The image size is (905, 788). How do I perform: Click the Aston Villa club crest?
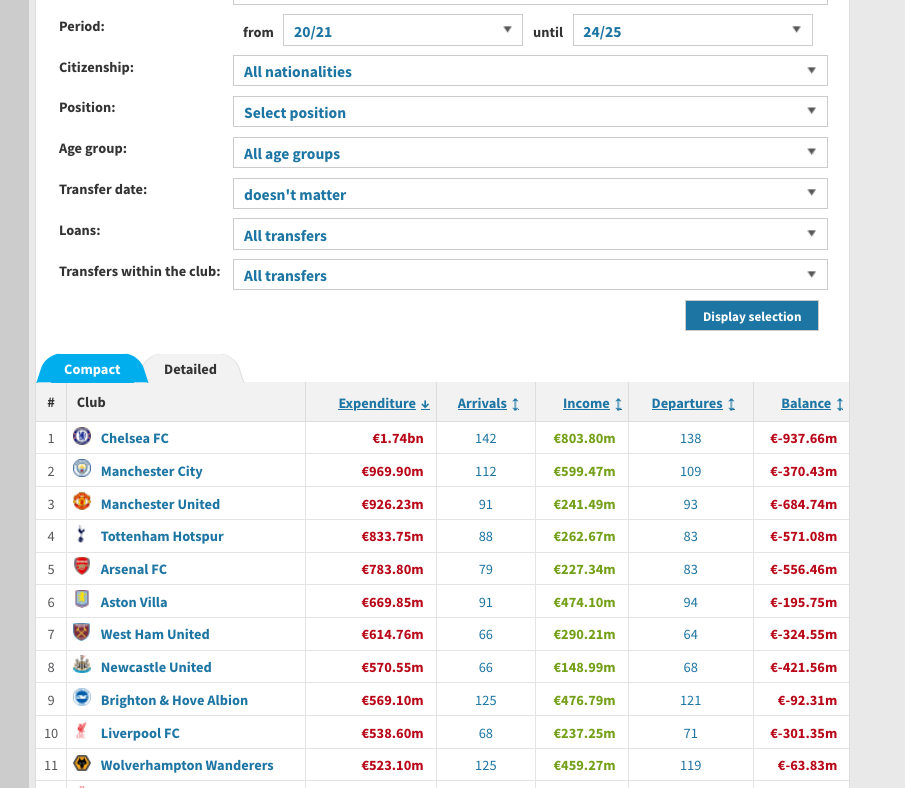coord(82,599)
